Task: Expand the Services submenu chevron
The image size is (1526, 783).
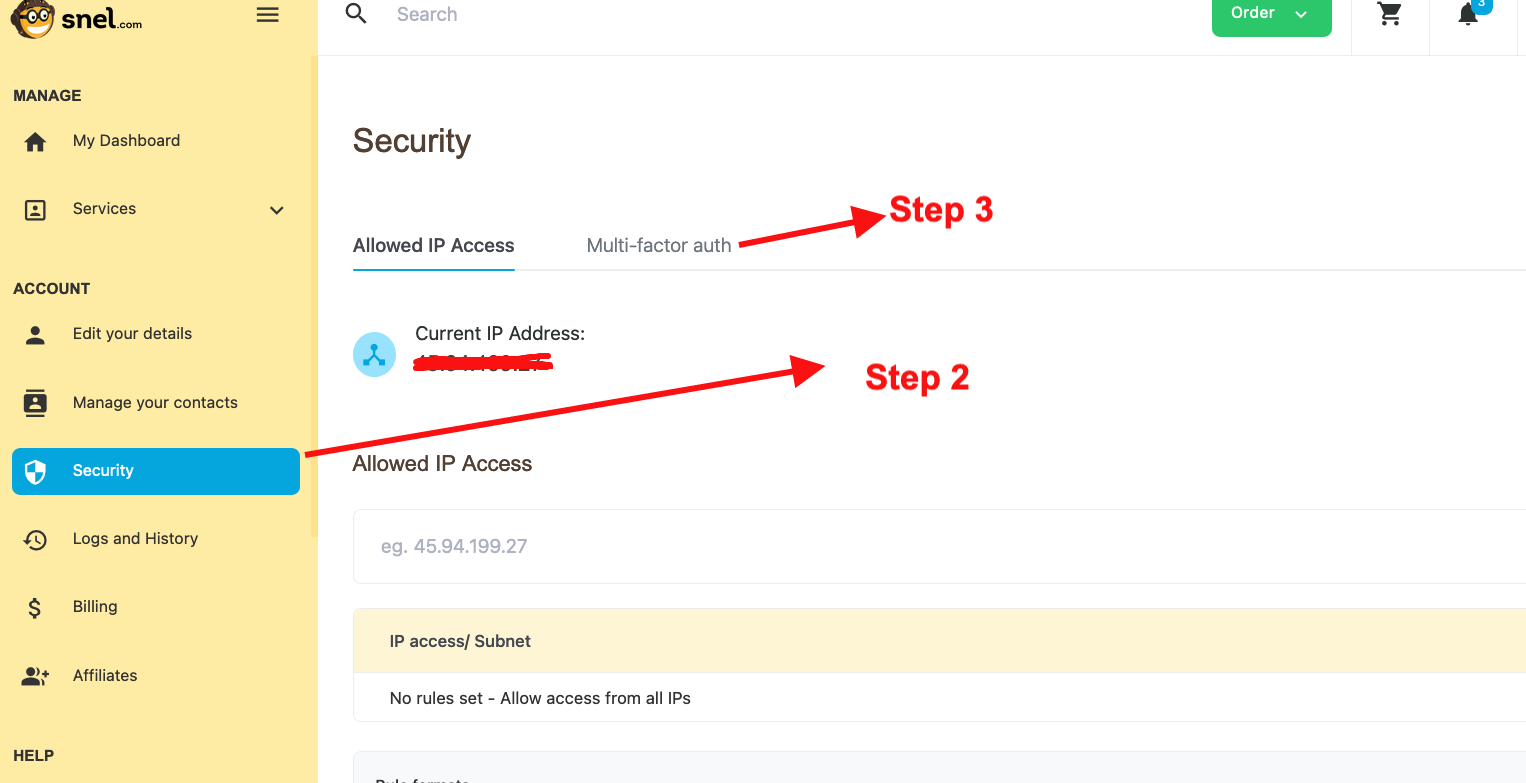Action: pos(277,210)
